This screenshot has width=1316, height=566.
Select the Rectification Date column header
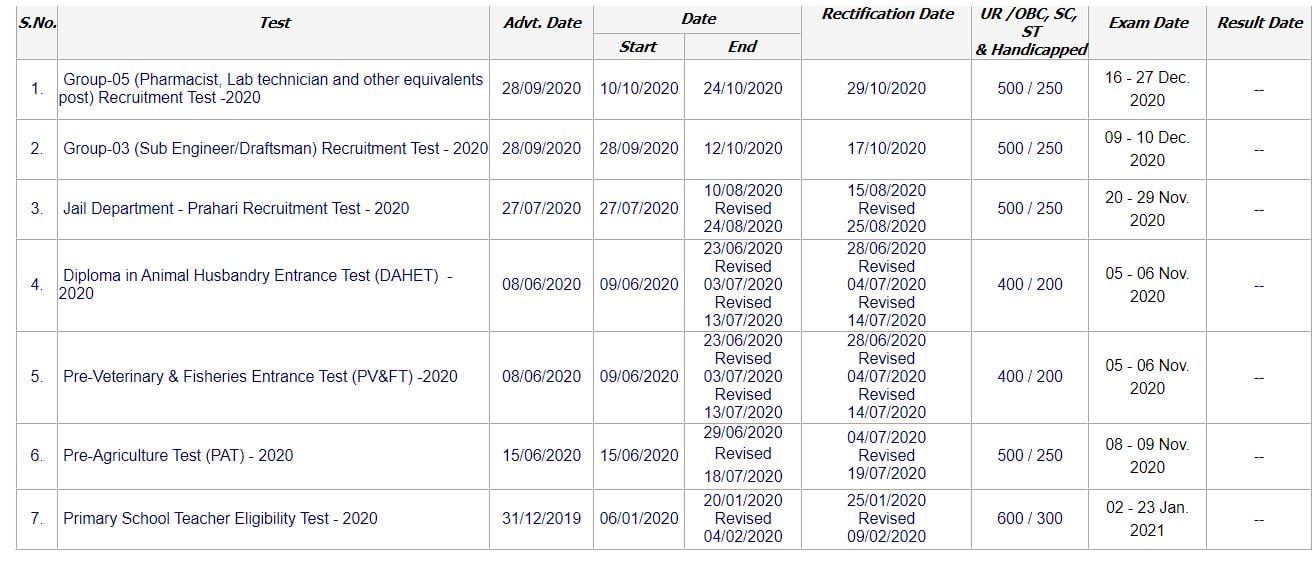[887, 14]
